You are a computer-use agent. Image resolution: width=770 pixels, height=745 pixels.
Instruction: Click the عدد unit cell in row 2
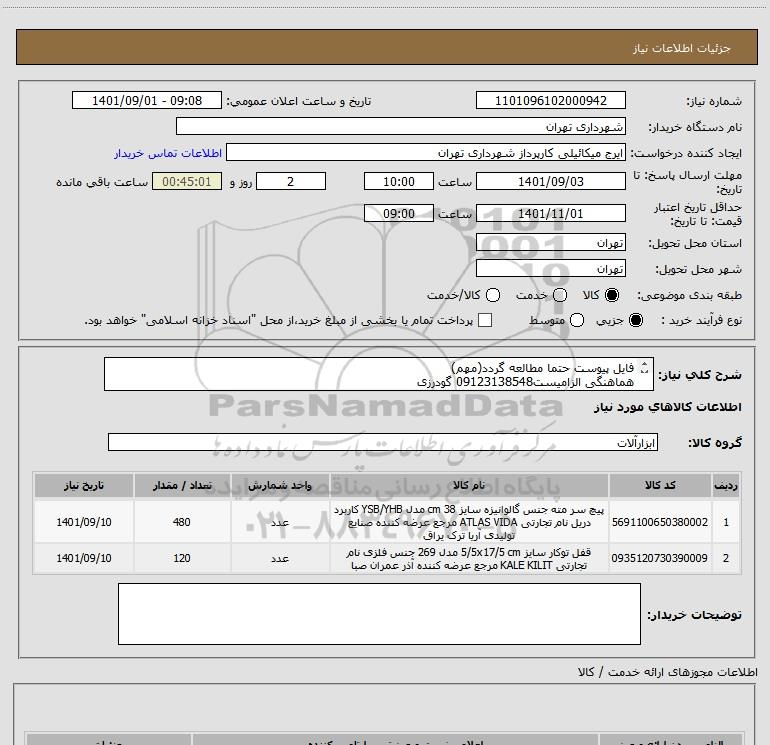click(280, 558)
